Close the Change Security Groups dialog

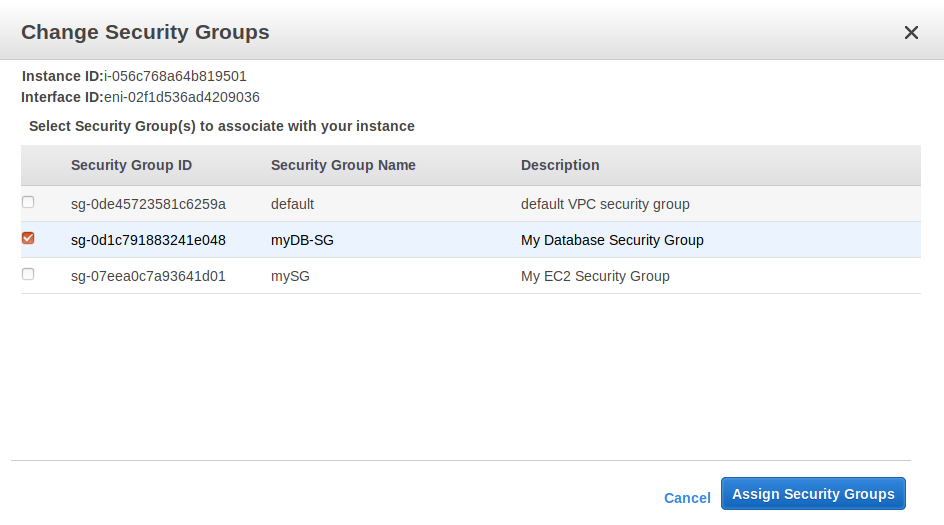(911, 33)
